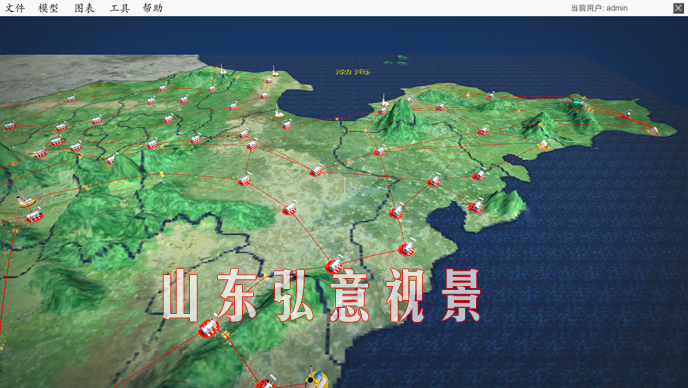
Task: Select the yellow platform icon above the leftmost station
Action: point(25,200)
